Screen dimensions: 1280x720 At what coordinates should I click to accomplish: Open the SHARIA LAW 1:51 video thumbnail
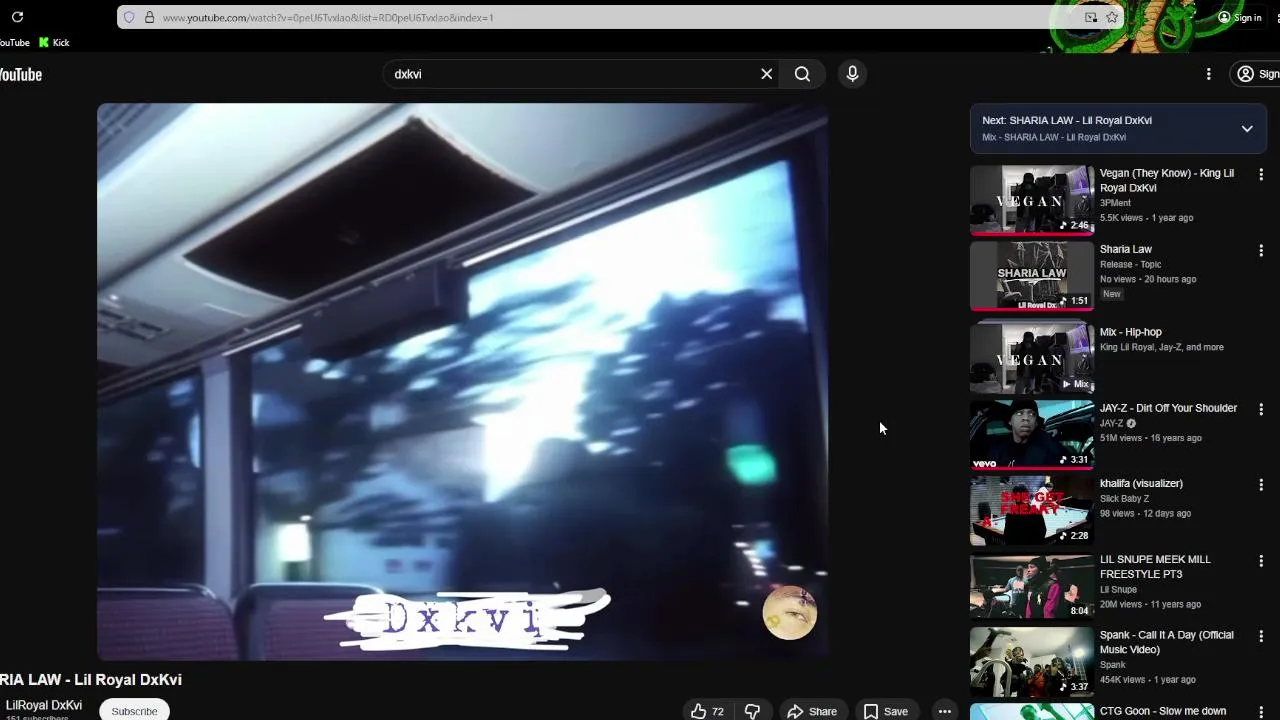click(x=1032, y=276)
